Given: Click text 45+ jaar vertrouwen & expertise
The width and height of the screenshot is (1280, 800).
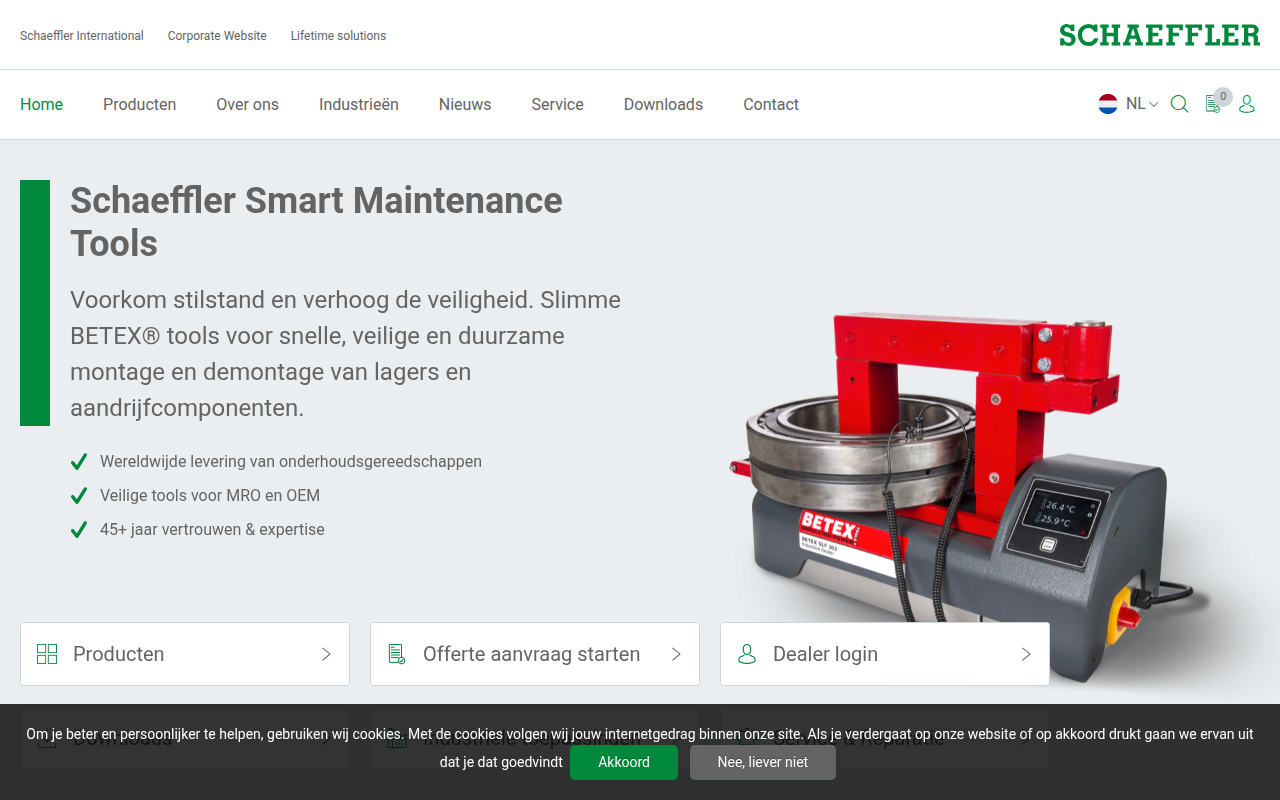Looking at the screenshot, I should pos(212,529).
